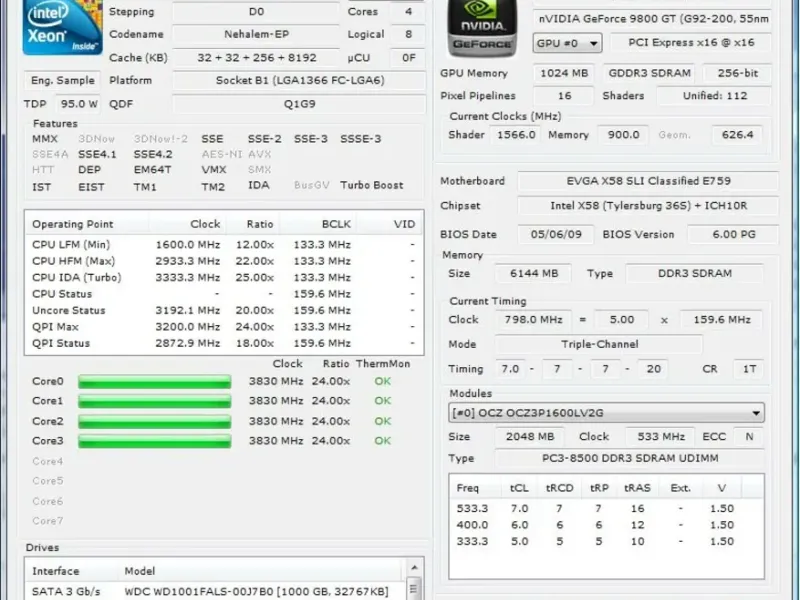Screen dimensions: 800x600
Task: Click the GPU Memory field 1024 MB
Action: coord(564,73)
